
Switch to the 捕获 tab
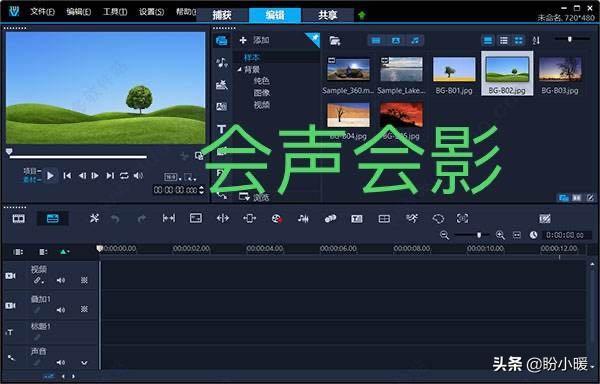click(222, 15)
